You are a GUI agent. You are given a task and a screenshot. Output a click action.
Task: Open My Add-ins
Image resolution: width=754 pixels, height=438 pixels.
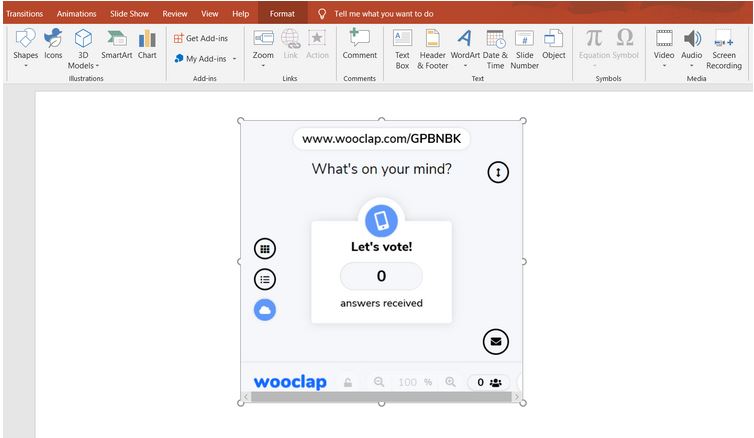point(200,59)
